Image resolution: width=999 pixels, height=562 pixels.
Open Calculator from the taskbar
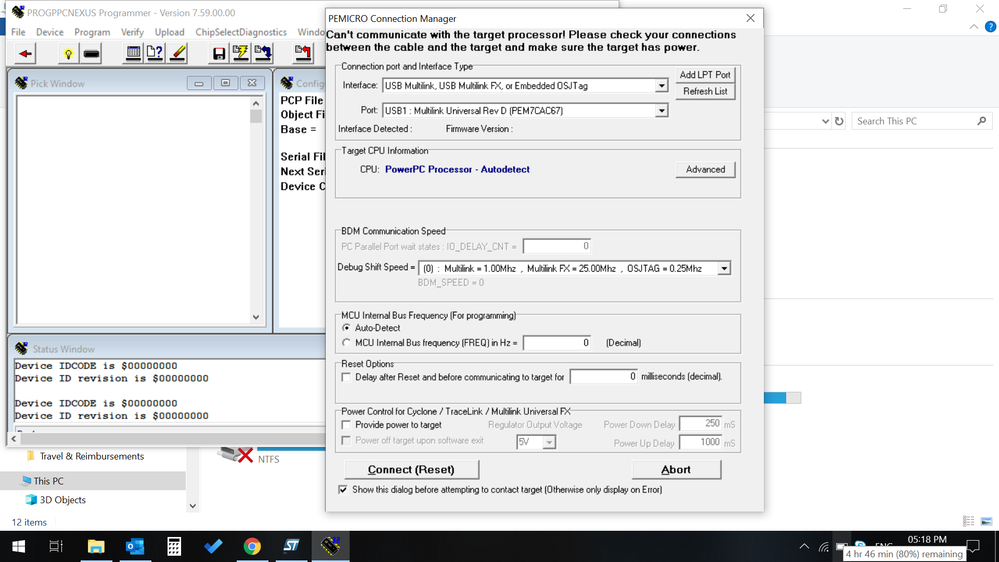(173, 546)
